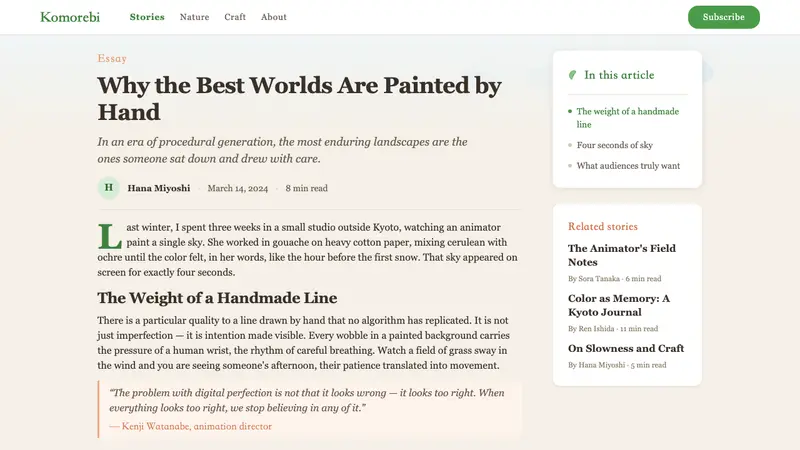The image size is (800, 450).
Task: Click the H author avatar
Action: (109, 188)
